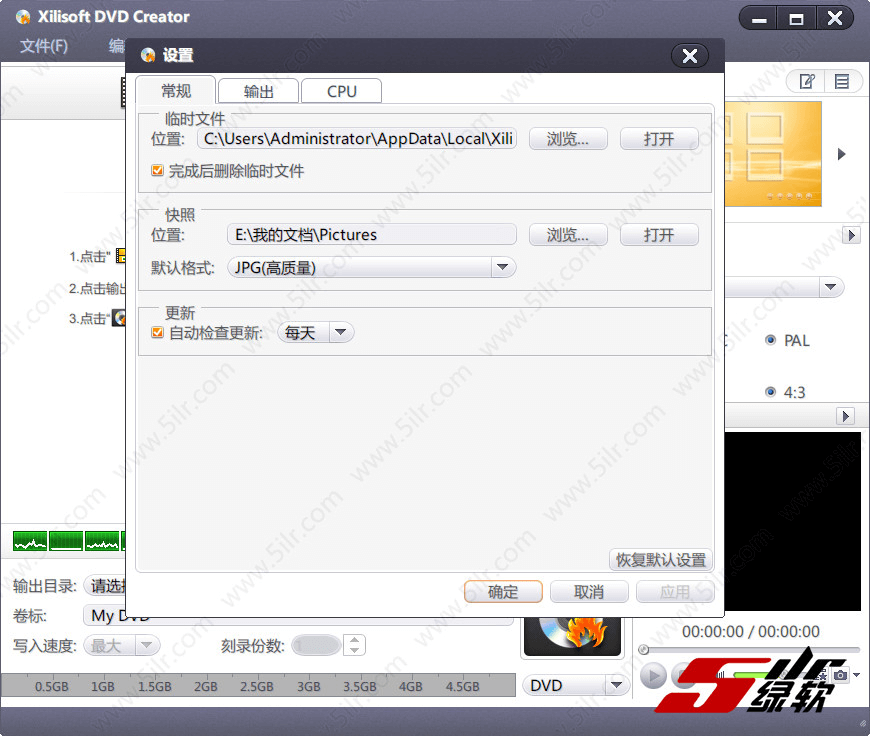Open the list view icon
Screen dimensions: 870x736
point(842,82)
